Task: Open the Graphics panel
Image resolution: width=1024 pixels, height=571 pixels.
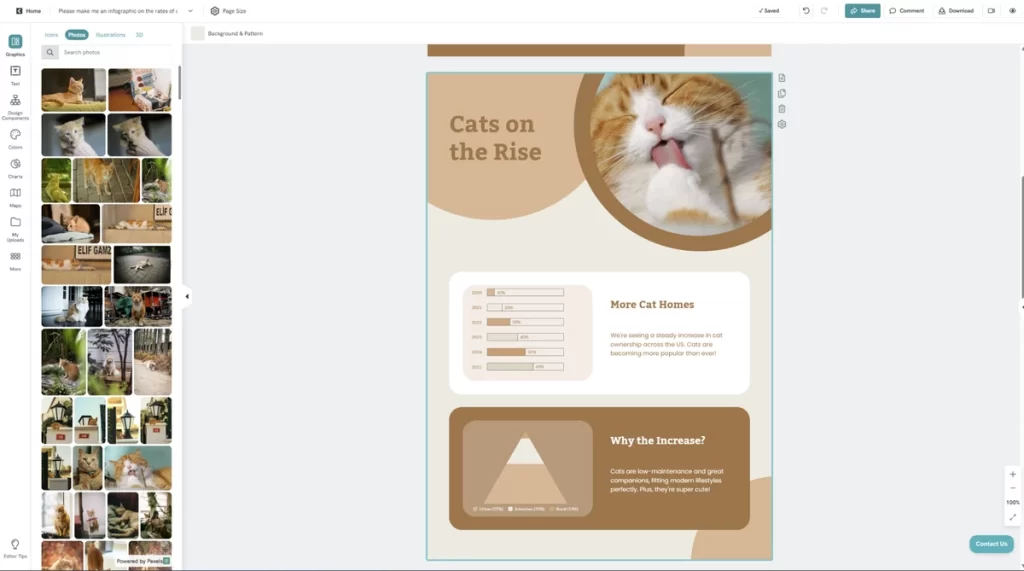Action: coord(15,45)
